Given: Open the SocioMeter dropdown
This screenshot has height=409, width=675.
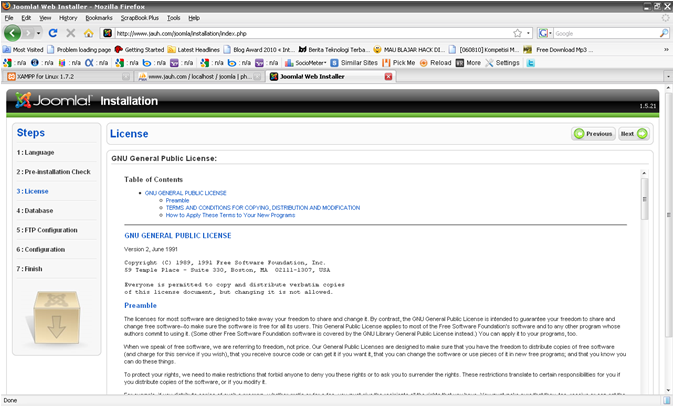Looking at the screenshot, I should tap(305, 63).
